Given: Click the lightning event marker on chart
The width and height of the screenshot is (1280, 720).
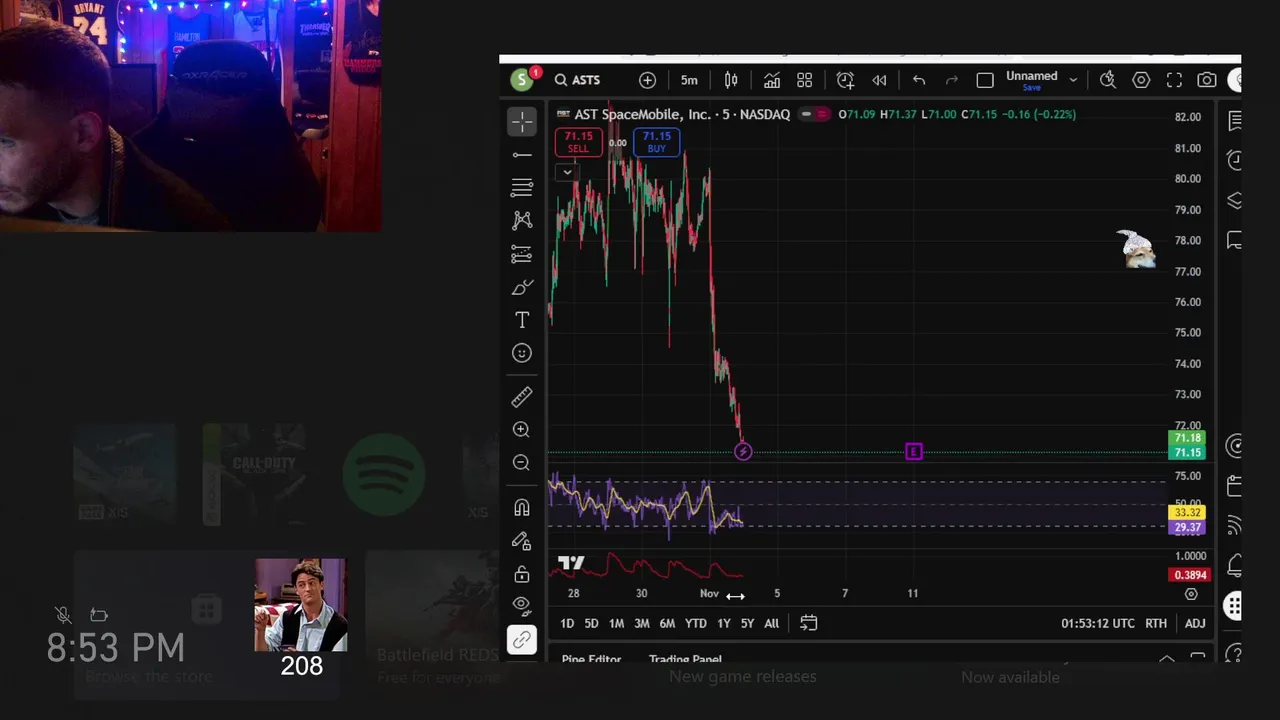Looking at the screenshot, I should click(743, 452).
